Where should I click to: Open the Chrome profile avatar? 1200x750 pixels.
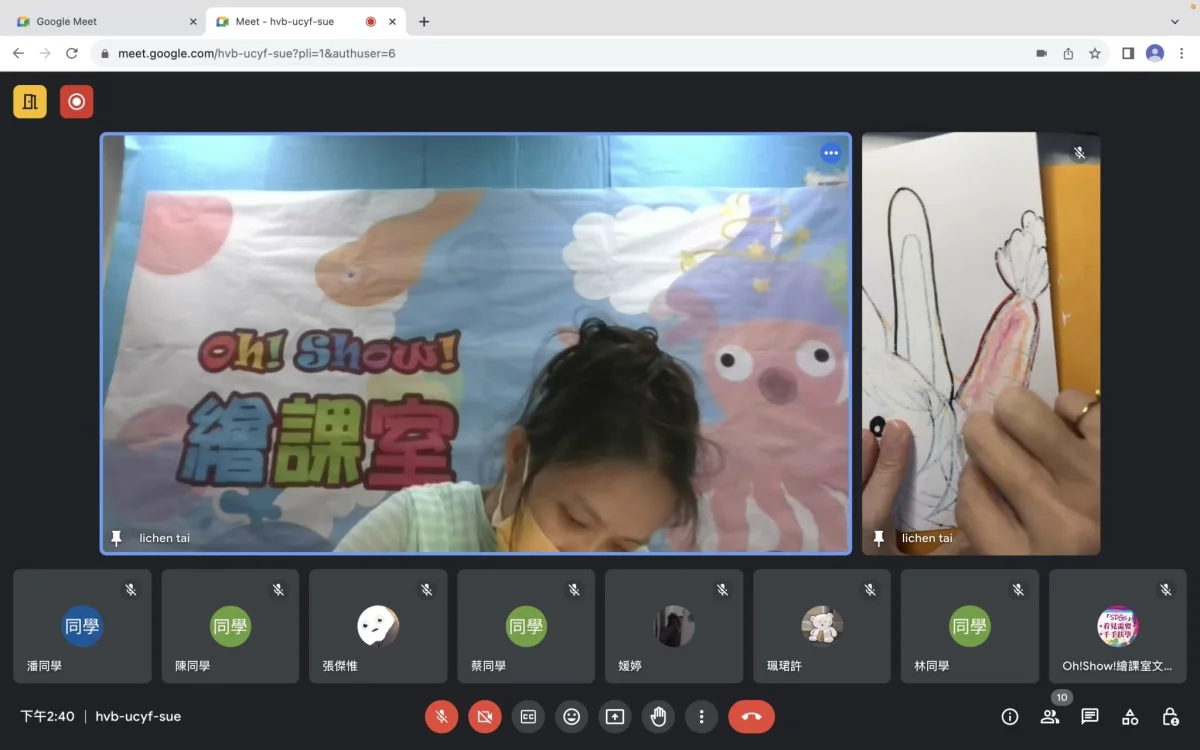click(1155, 53)
